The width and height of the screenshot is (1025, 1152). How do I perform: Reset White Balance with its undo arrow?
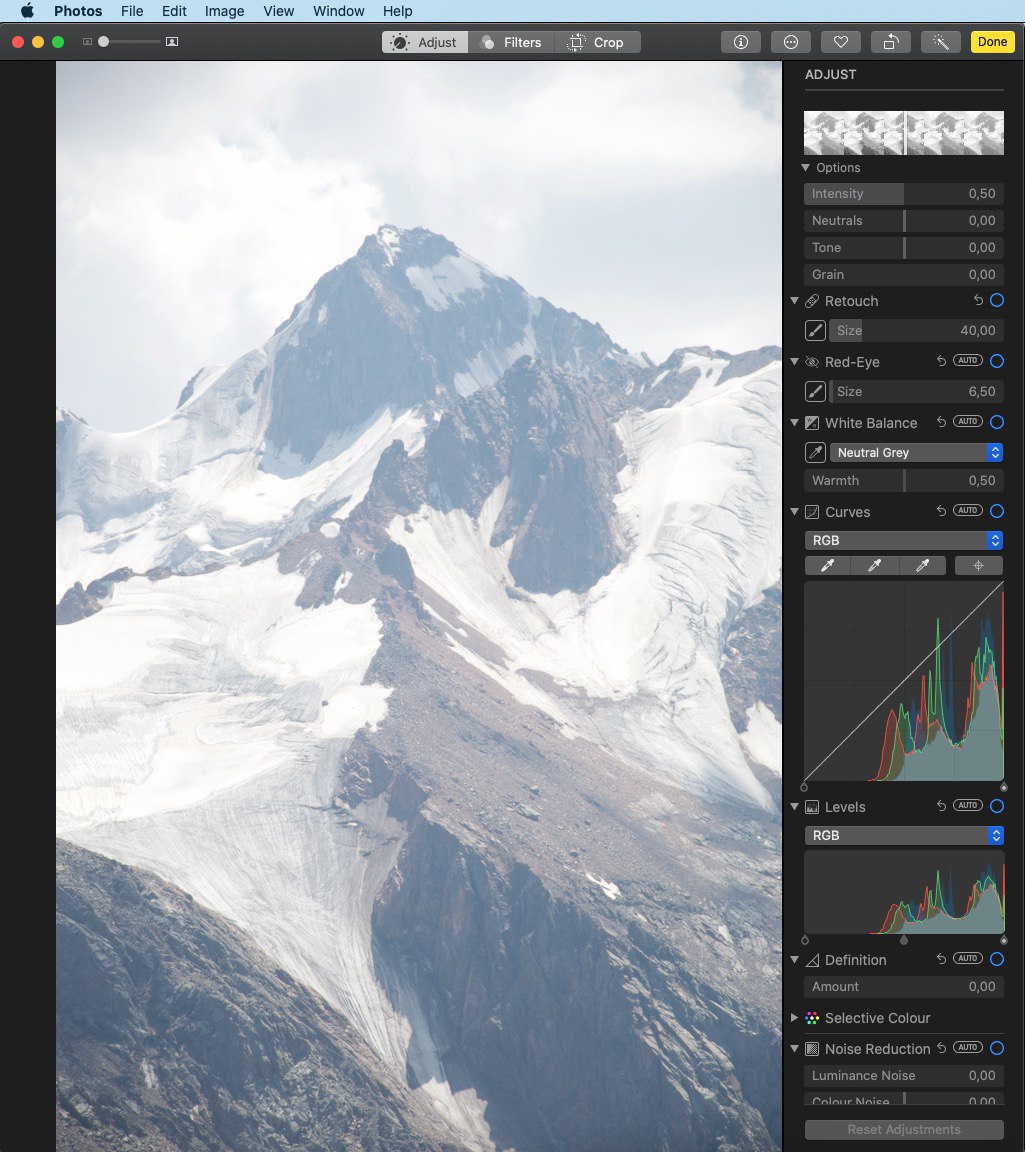pos(941,422)
